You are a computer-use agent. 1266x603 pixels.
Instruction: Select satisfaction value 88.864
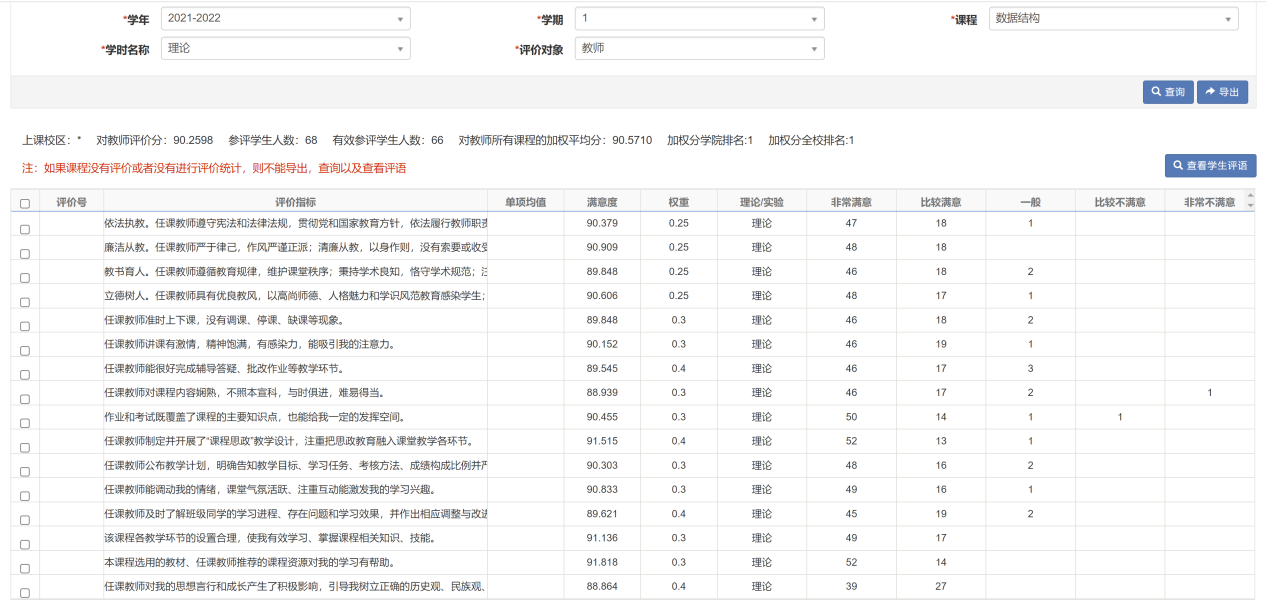[x=602, y=586]
